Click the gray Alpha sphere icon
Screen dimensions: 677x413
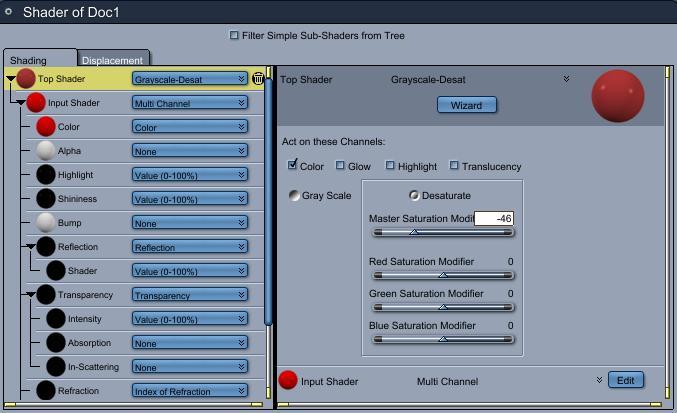click(x=45, y=151)
